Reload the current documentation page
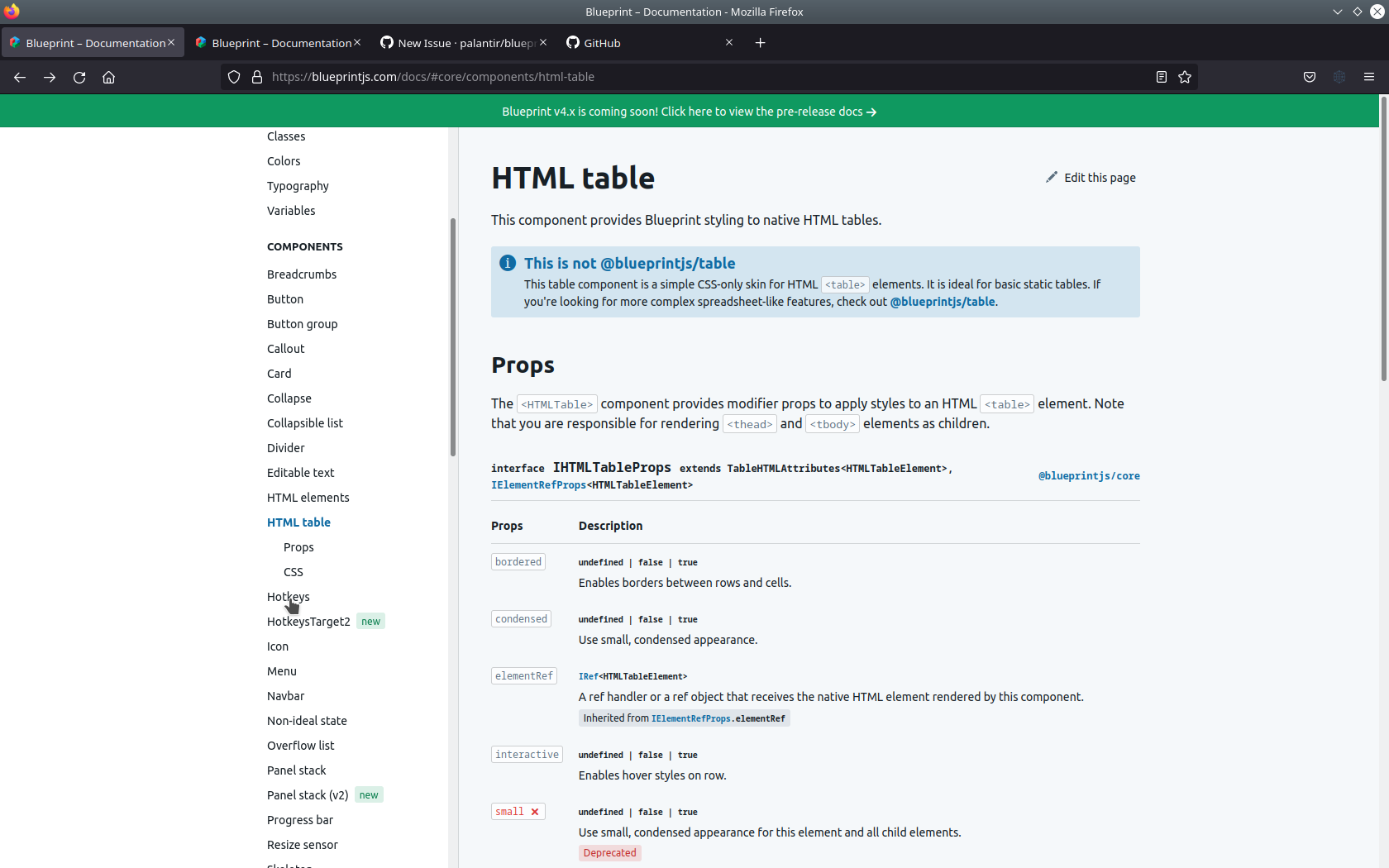The image size is (1389, 868). 79,77
